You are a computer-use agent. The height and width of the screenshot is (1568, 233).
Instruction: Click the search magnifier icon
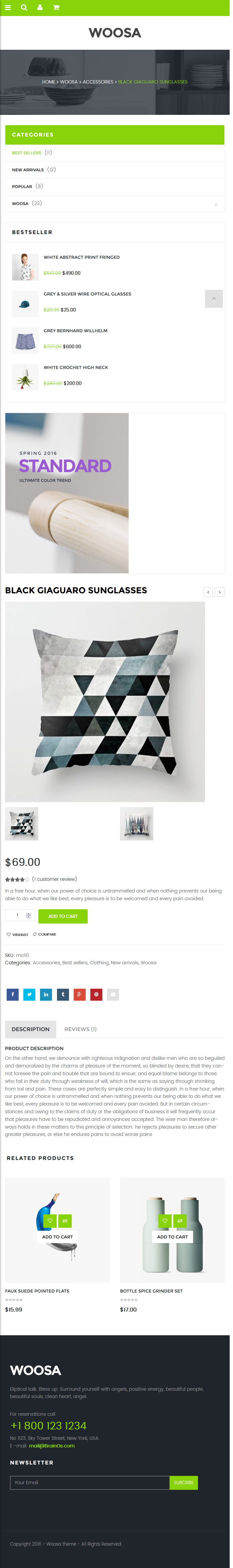click(24, 8)
